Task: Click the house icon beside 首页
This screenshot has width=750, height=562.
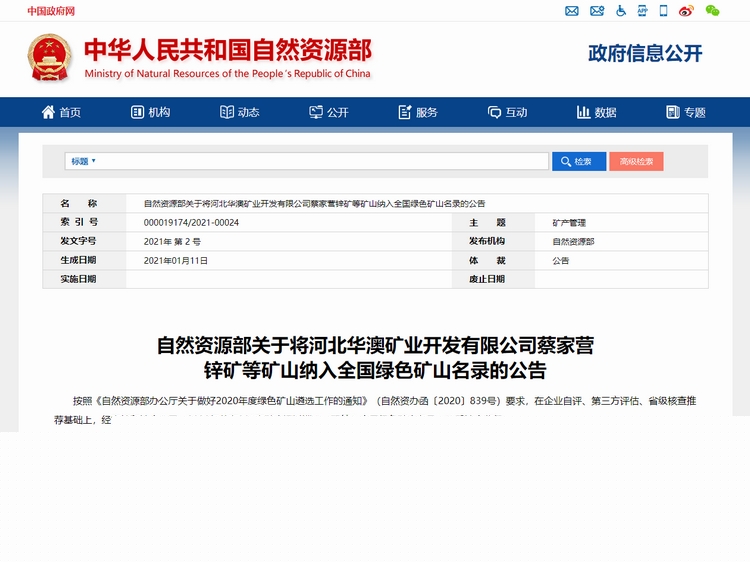Action: [48, 112]
